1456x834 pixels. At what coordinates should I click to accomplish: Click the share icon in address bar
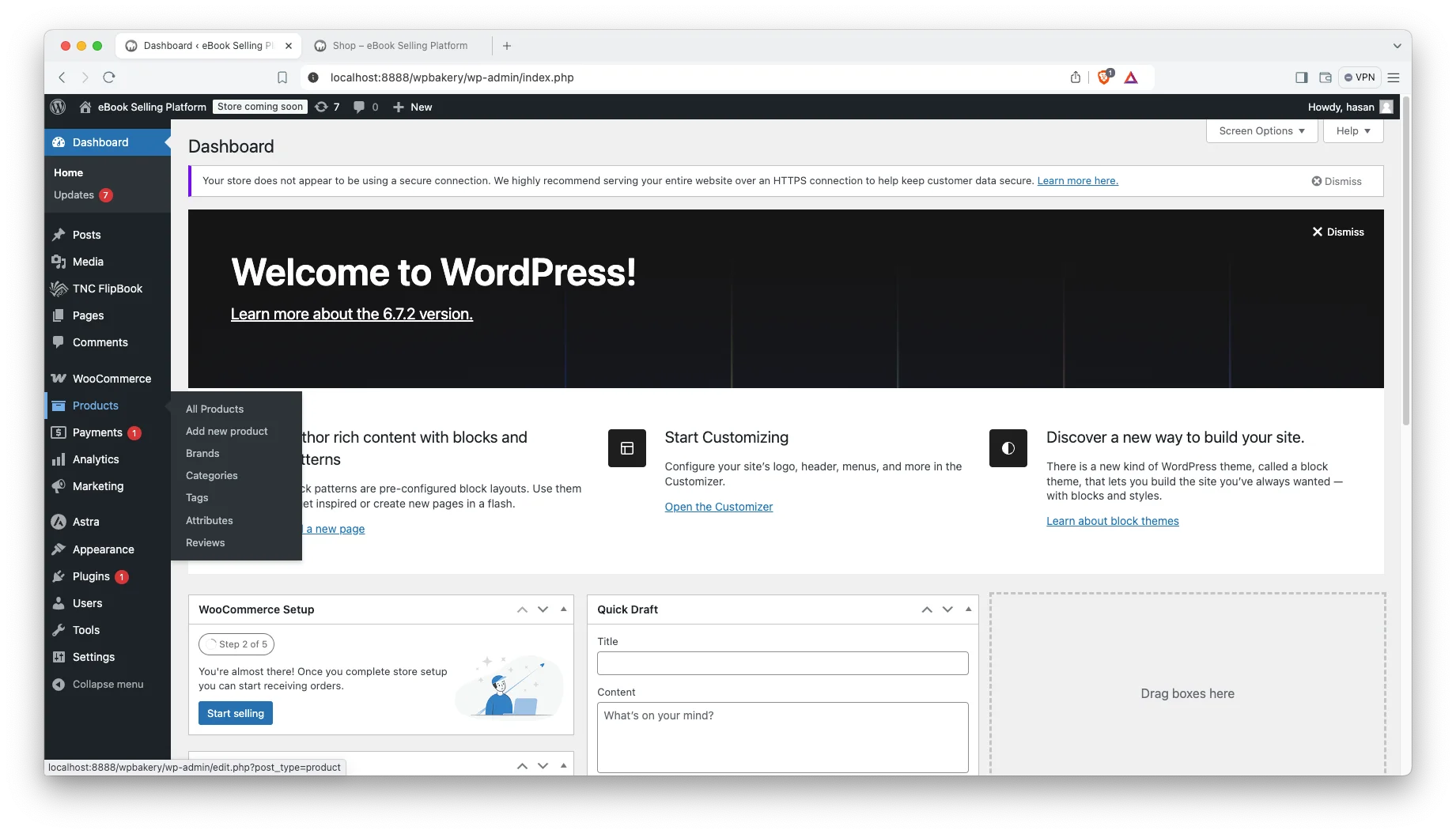tap(1076, 77)
